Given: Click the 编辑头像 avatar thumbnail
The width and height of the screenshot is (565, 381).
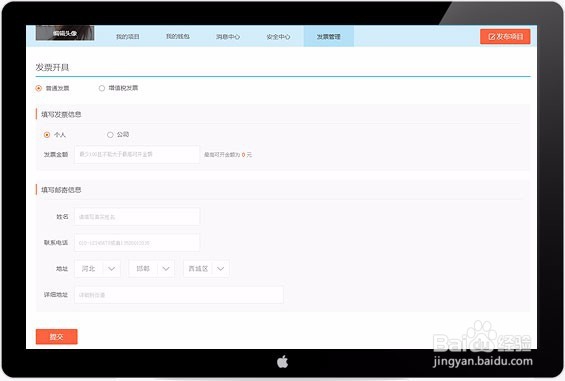Looking at the screenshot, I should [65, 33].
